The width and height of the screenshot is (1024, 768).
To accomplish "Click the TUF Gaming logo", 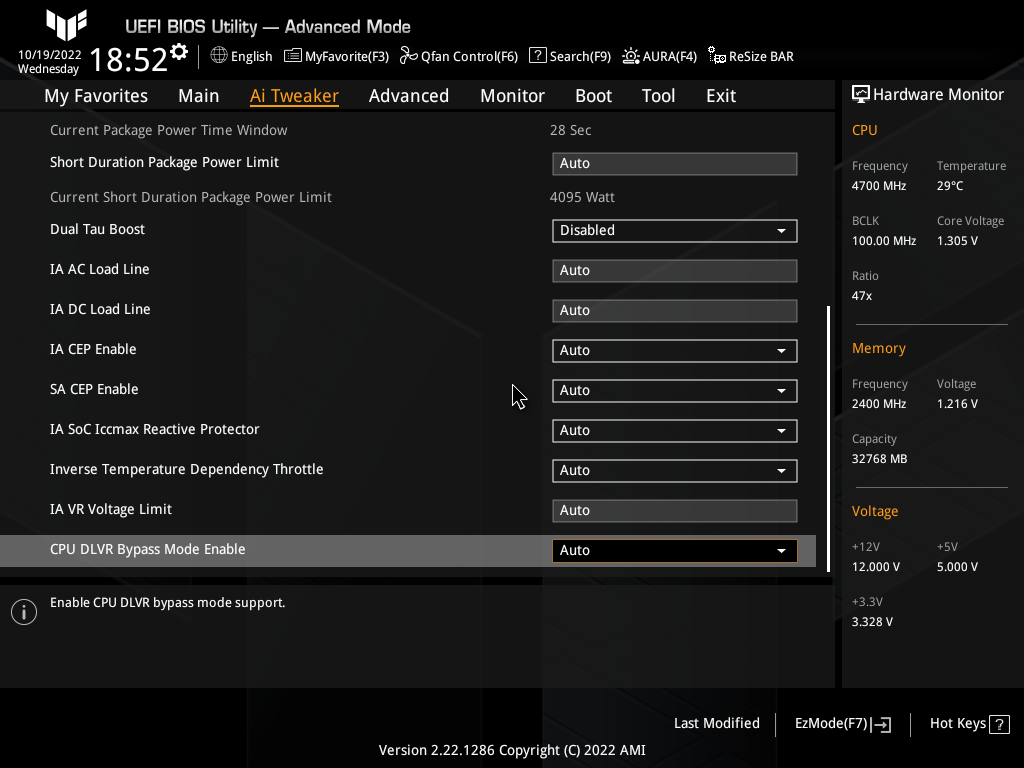I will tap(66, 25).
